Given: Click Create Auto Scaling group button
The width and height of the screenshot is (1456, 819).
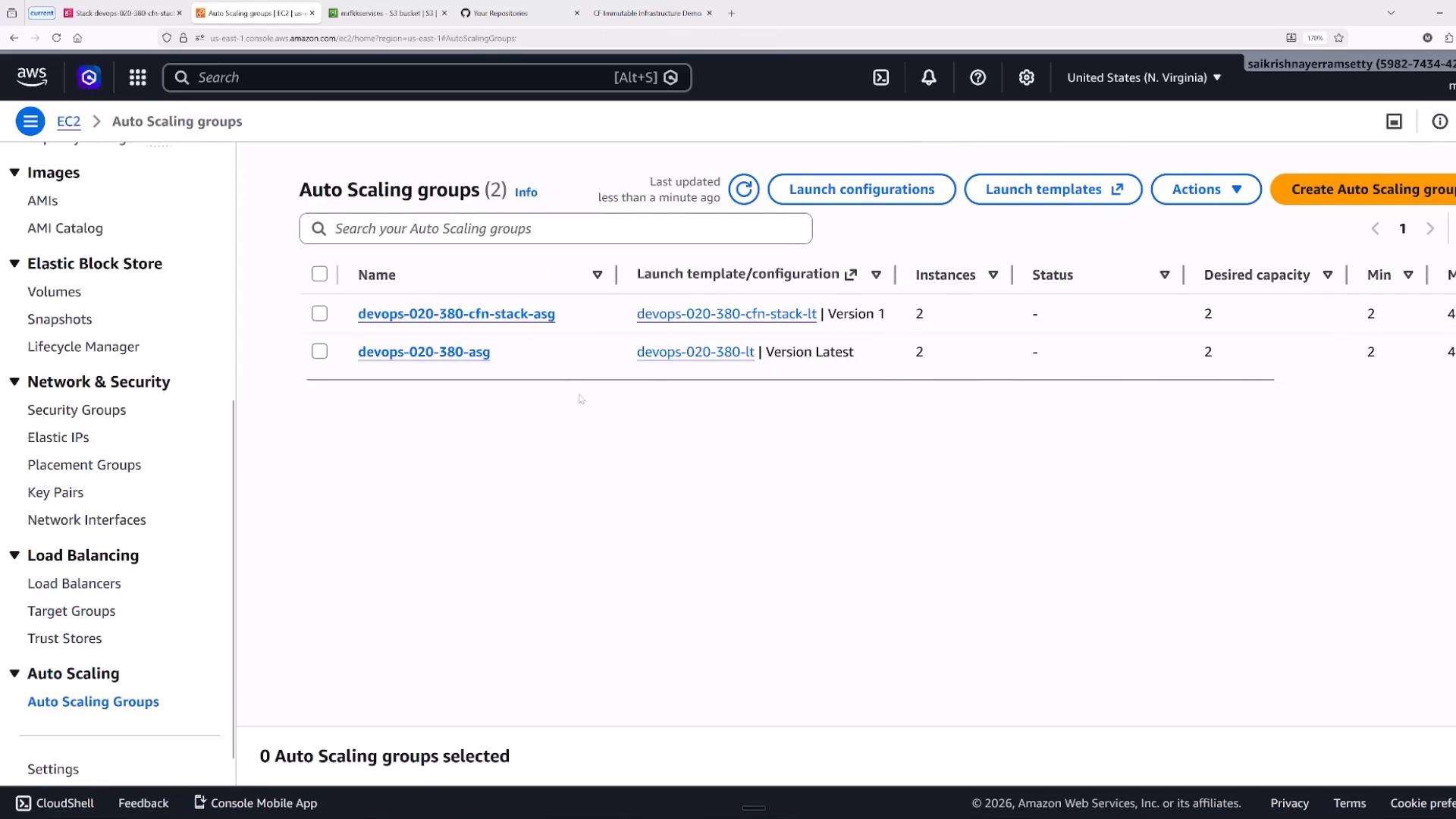Looking at the screenshot, I should (1363, 190).
